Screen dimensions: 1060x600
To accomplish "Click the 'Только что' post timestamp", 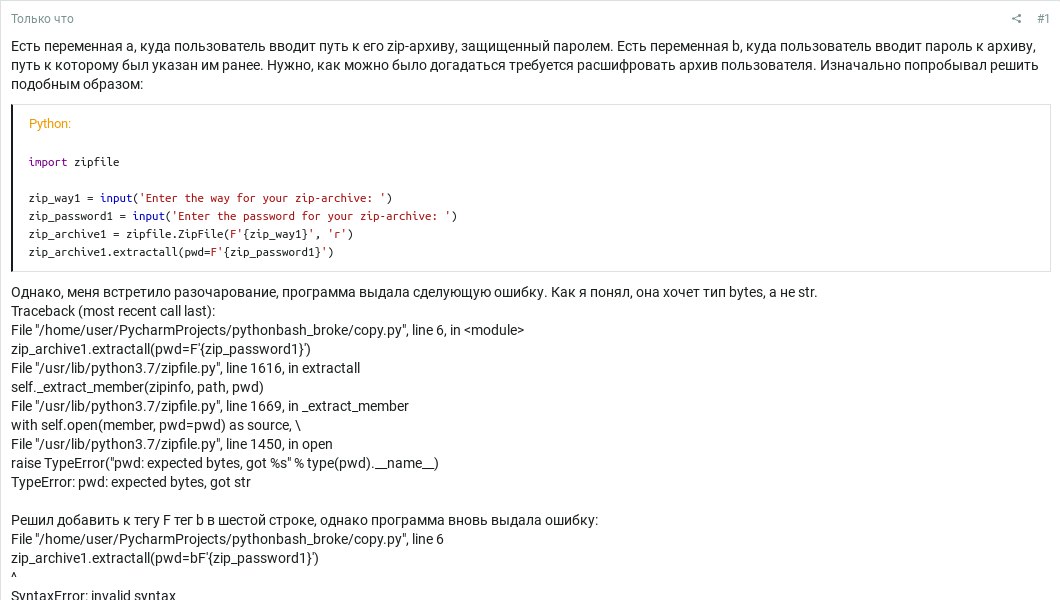I will (42, 19).
